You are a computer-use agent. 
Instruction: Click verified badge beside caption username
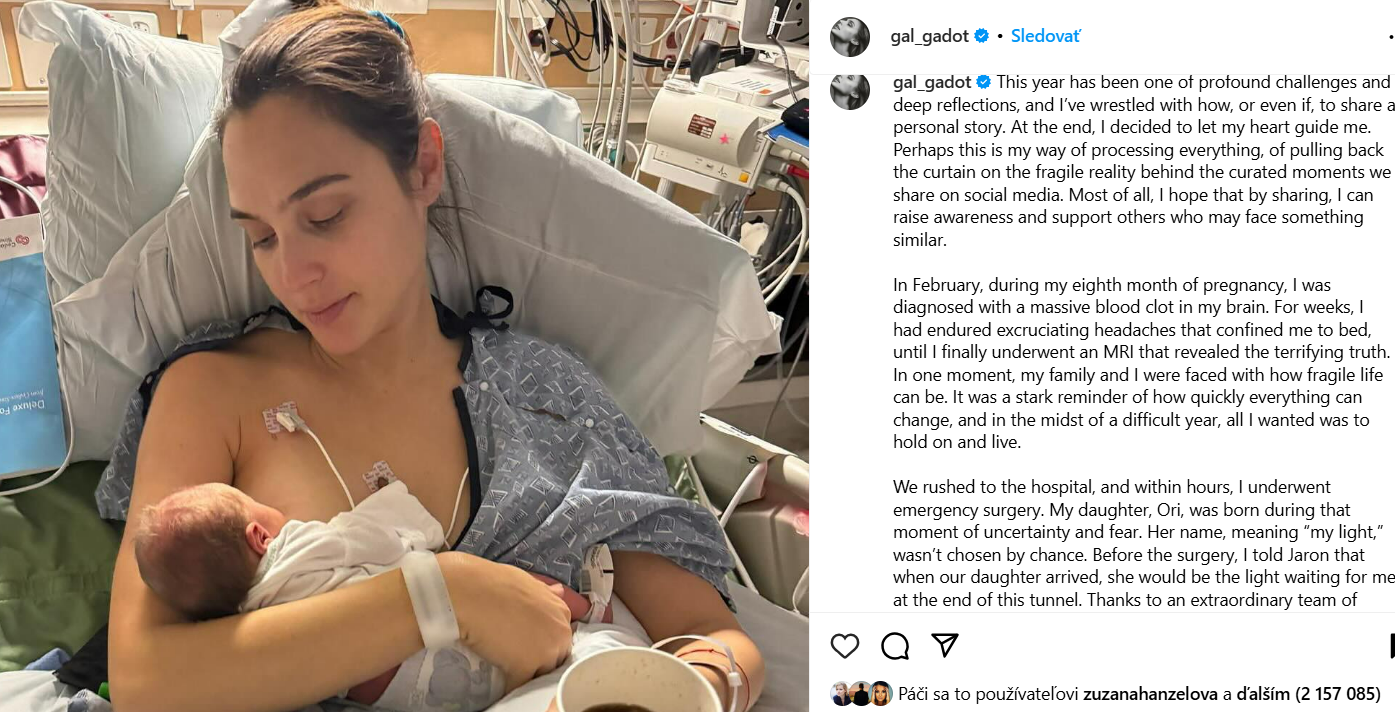984,82
